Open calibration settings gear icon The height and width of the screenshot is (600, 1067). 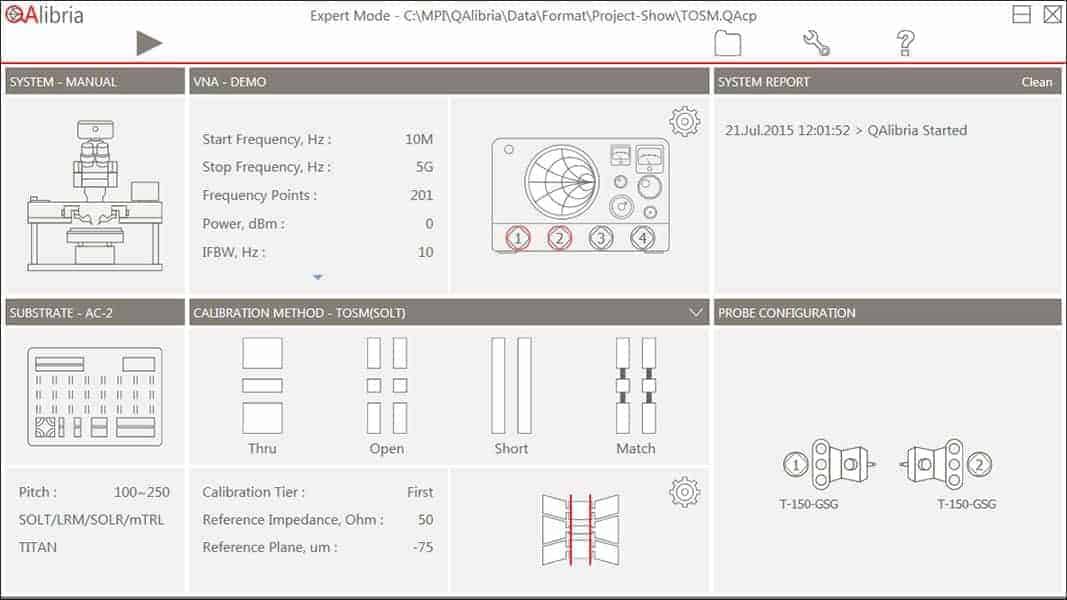(684, 491)
